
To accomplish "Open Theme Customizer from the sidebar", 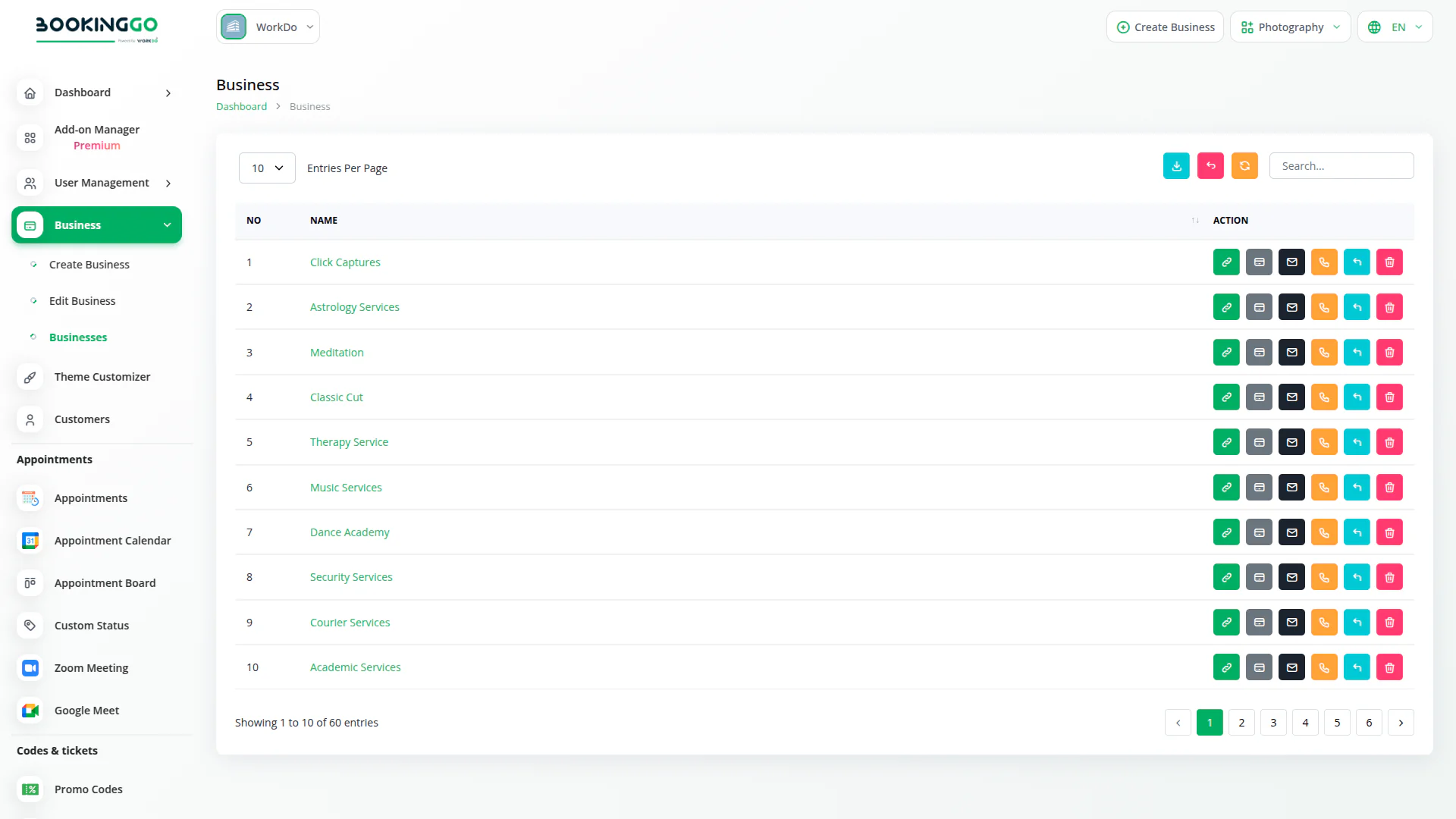I will tap(102, 377).
